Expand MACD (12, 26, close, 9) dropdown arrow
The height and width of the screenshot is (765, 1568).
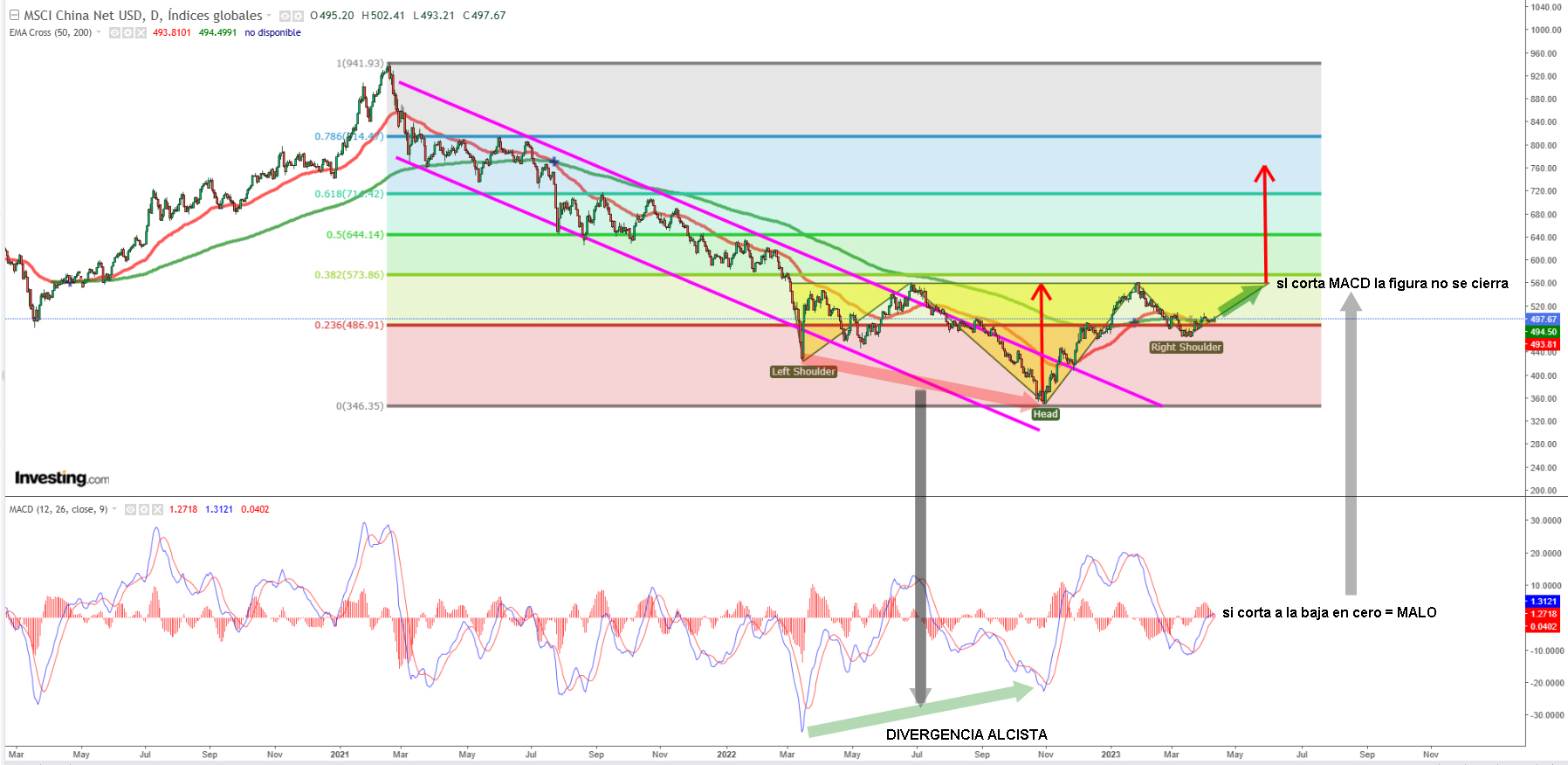pyautogui.click(x=114, y=509)
